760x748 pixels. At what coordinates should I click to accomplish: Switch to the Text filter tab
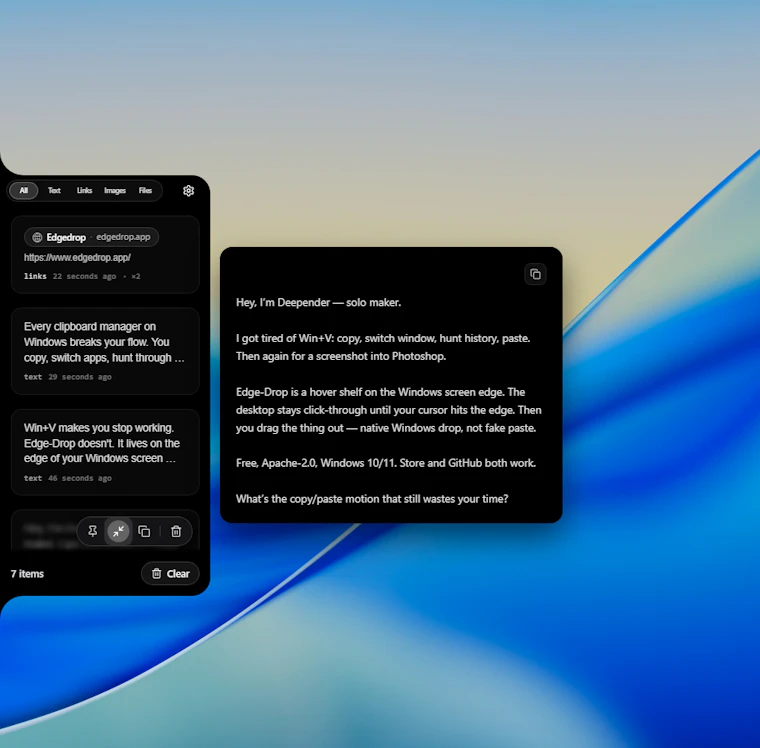[54, 191]
